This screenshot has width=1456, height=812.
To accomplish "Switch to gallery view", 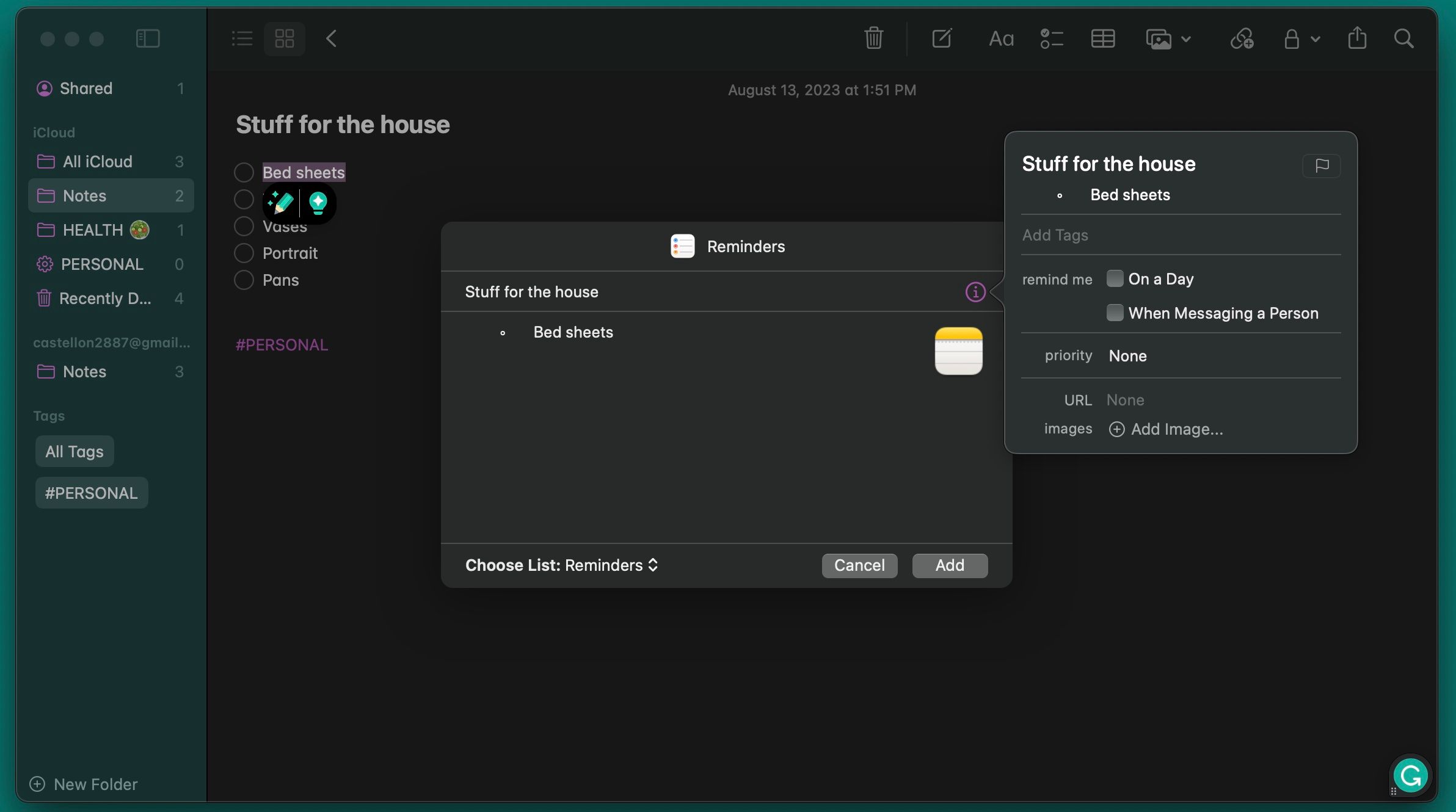I will click(x=285, y=38).
